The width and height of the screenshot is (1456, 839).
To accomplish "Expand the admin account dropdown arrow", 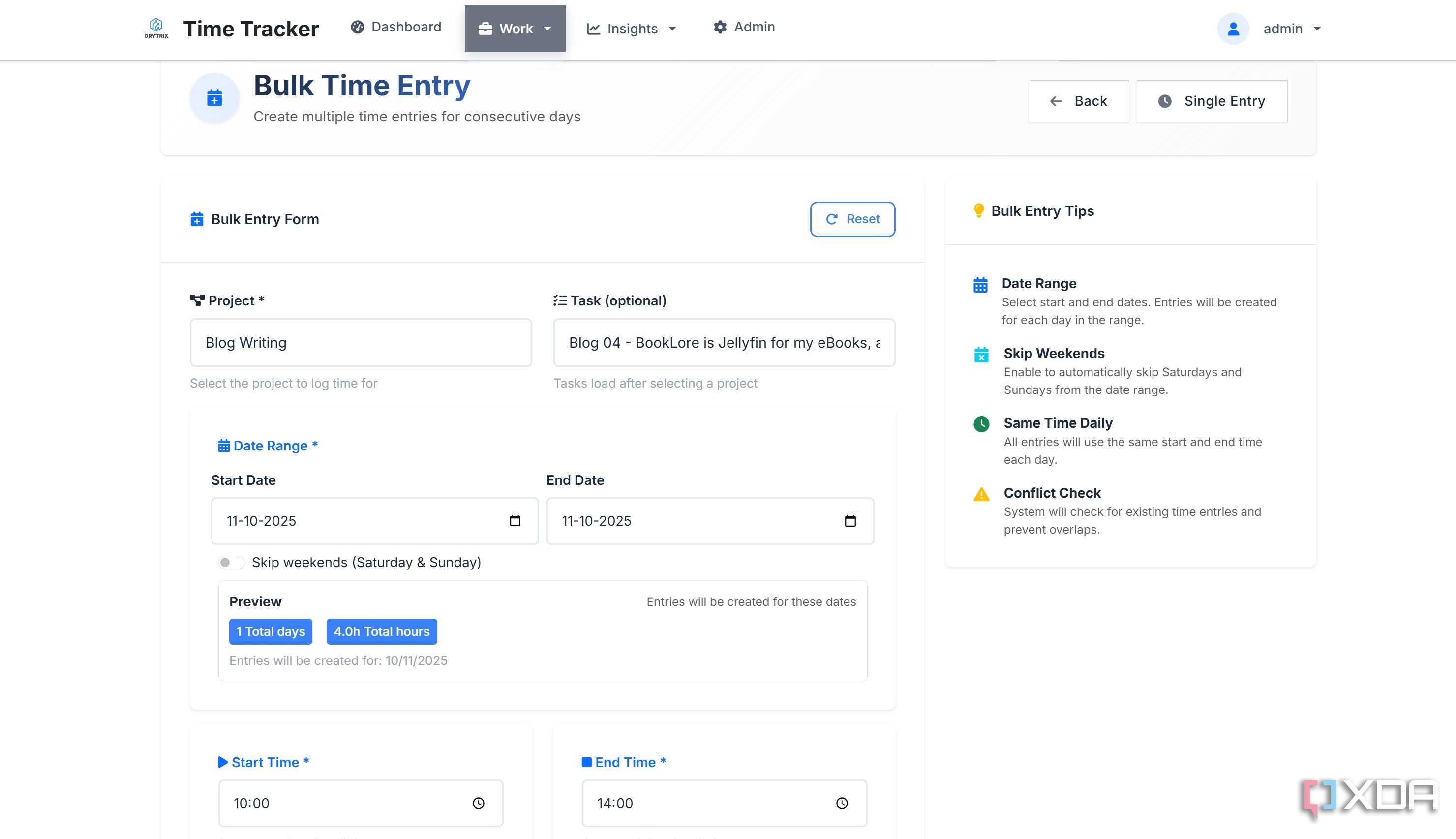I will click(1317, 29).
